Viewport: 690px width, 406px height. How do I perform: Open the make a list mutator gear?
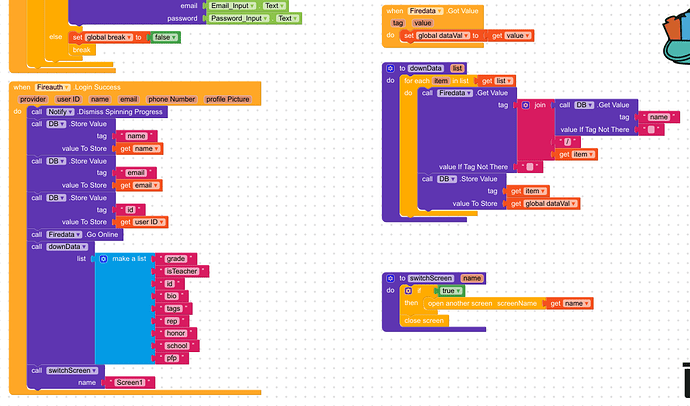click(103, 259)
